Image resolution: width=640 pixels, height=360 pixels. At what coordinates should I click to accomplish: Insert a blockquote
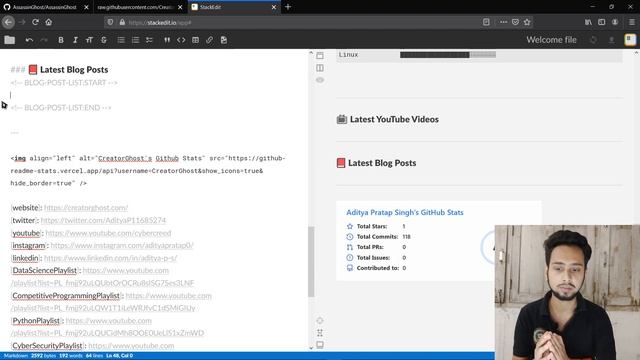[x=167, y=40]
